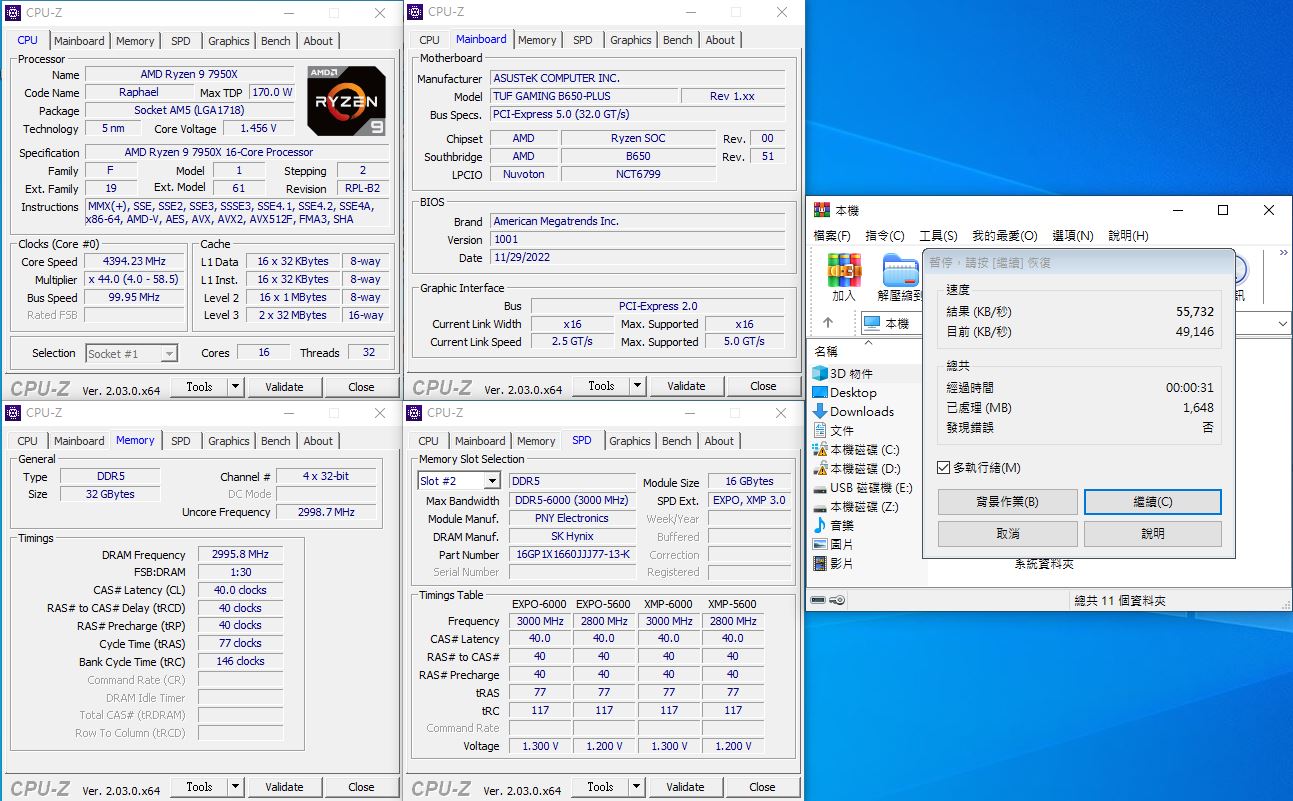The width and height of the screenshot is (1293, 801).
Task: Select the 本機磁碟 (Z:) drive icon
Action: coord(821,506)
